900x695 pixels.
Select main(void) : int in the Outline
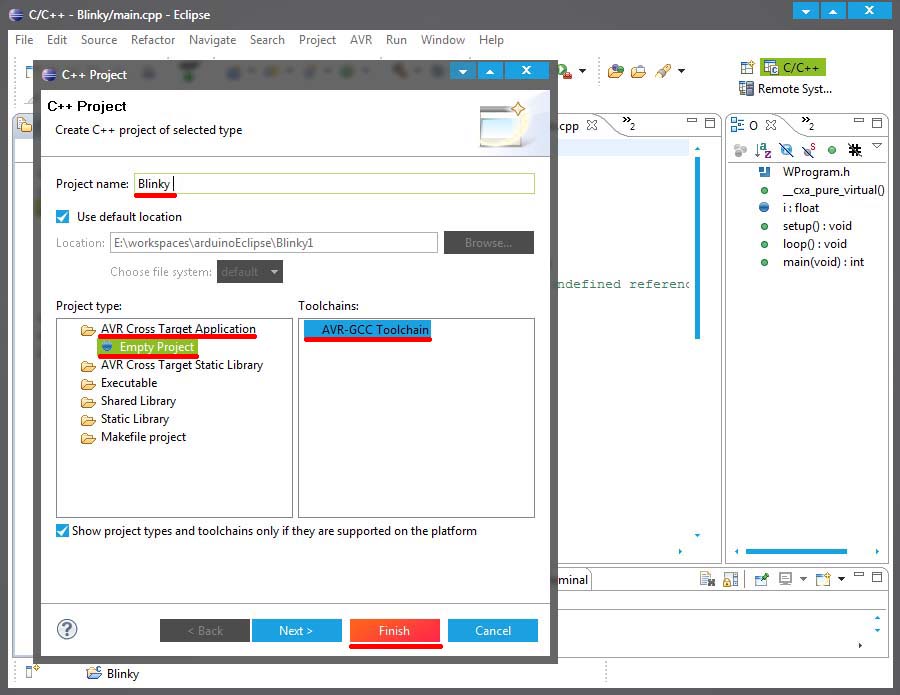[823, 262]
